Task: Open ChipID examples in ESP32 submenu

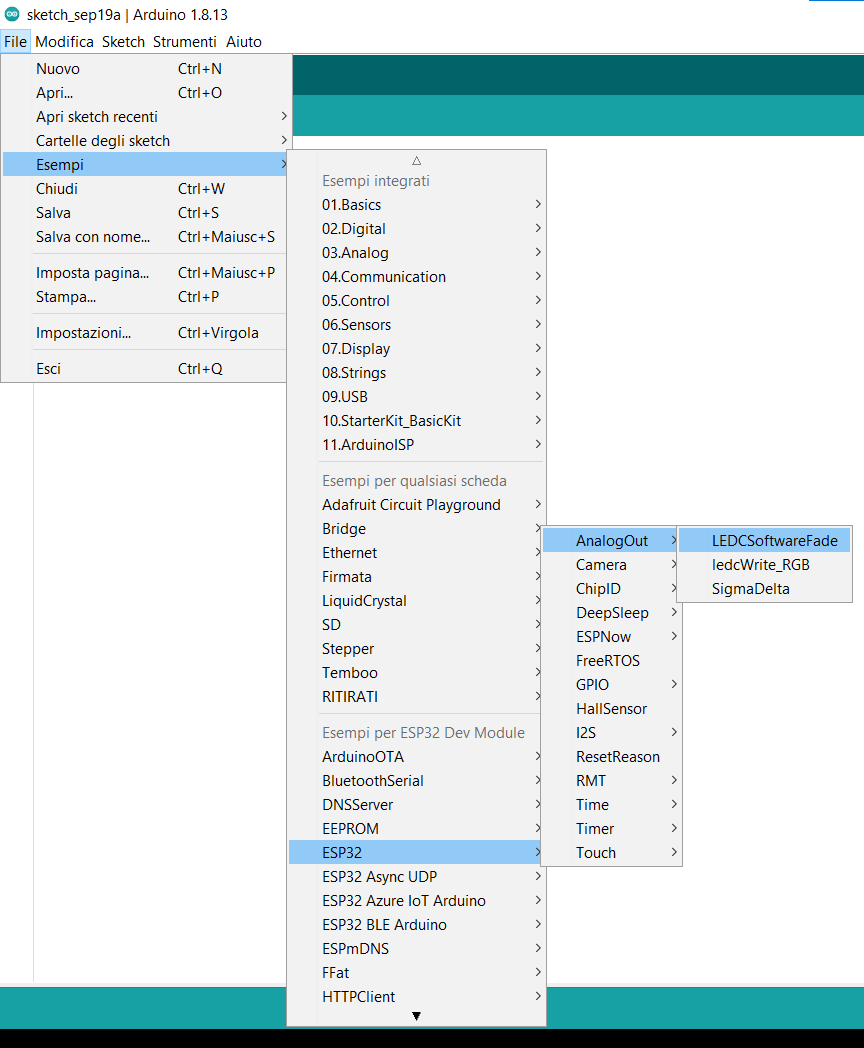Action: point(611,589)
